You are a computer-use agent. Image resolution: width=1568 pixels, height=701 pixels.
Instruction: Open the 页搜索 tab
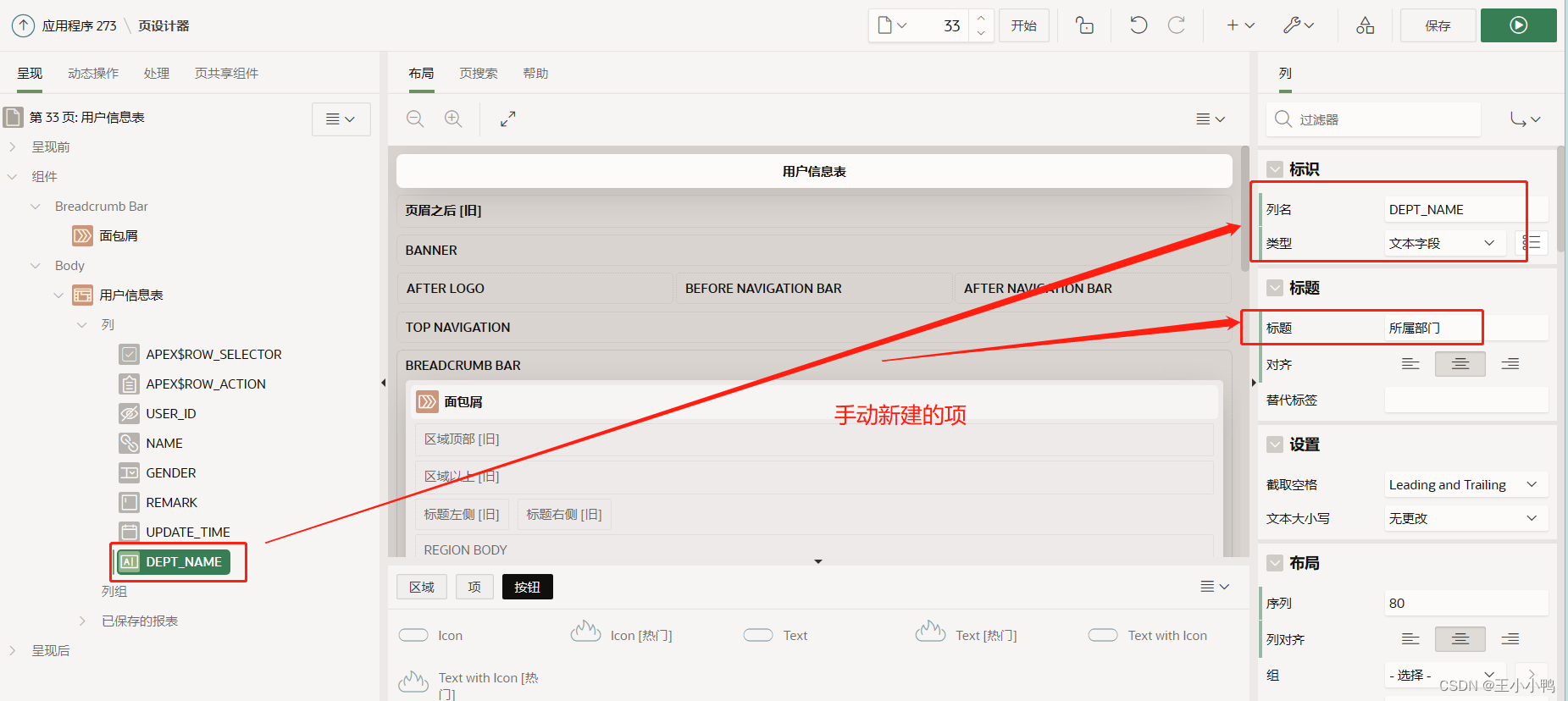click(x=479, y=74)
